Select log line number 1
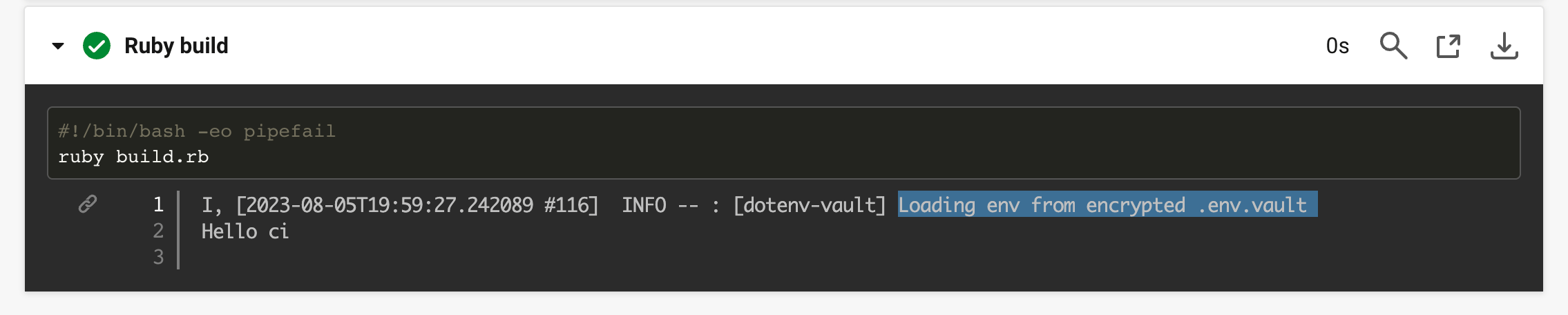This screenshot has height=315, width=1568. [x=158, y=204]
